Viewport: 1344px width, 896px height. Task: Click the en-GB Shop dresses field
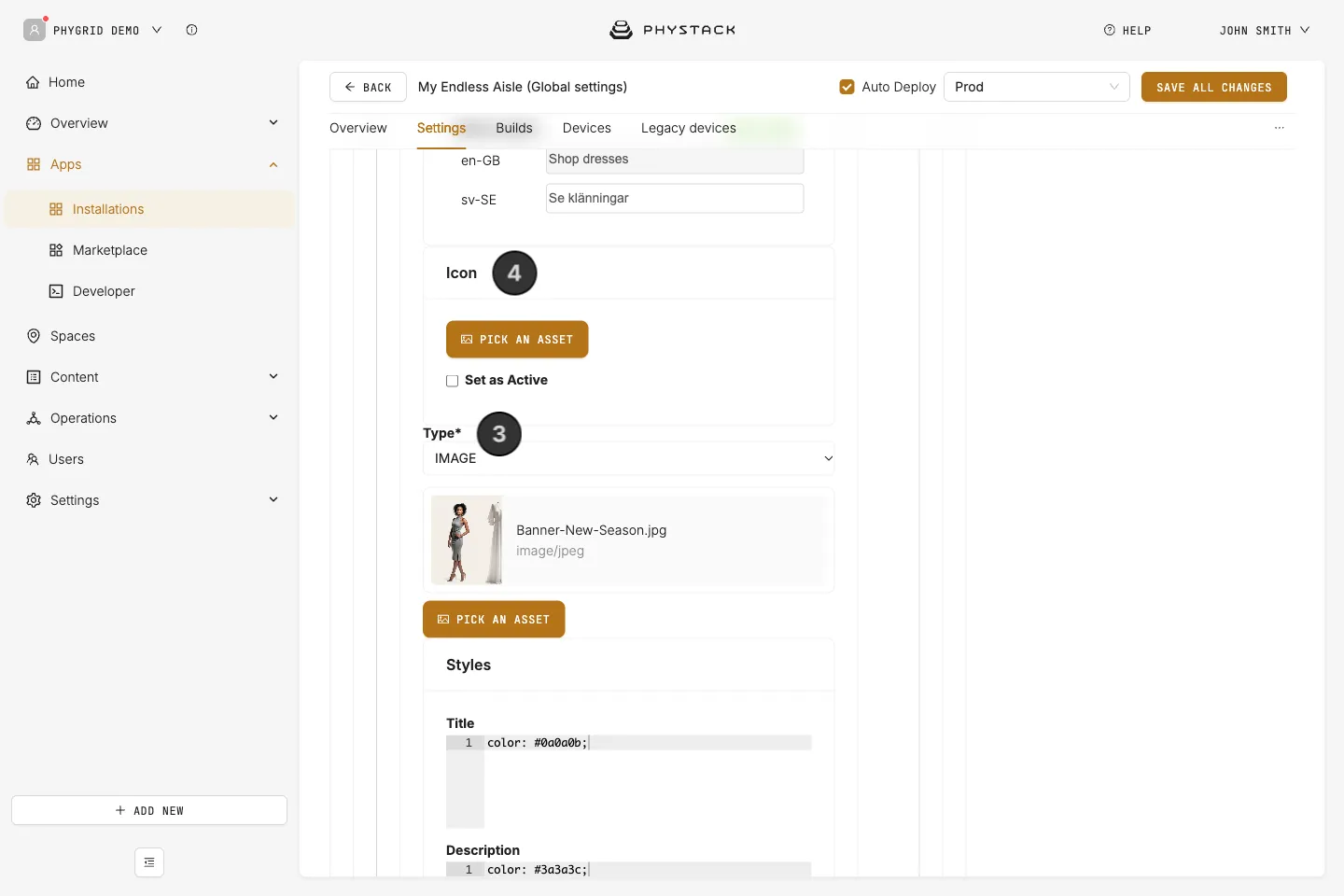click(675, 160)
